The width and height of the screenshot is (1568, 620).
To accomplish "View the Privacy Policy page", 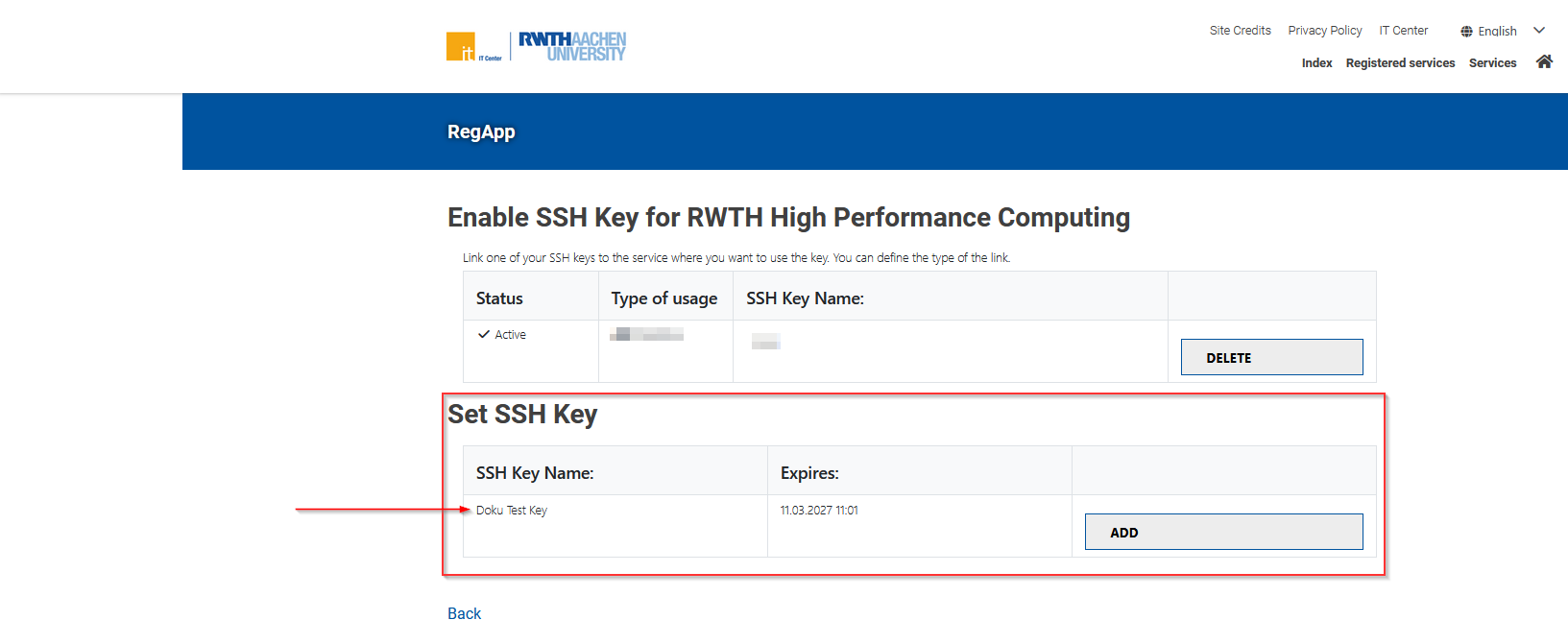I will 1324,31.
